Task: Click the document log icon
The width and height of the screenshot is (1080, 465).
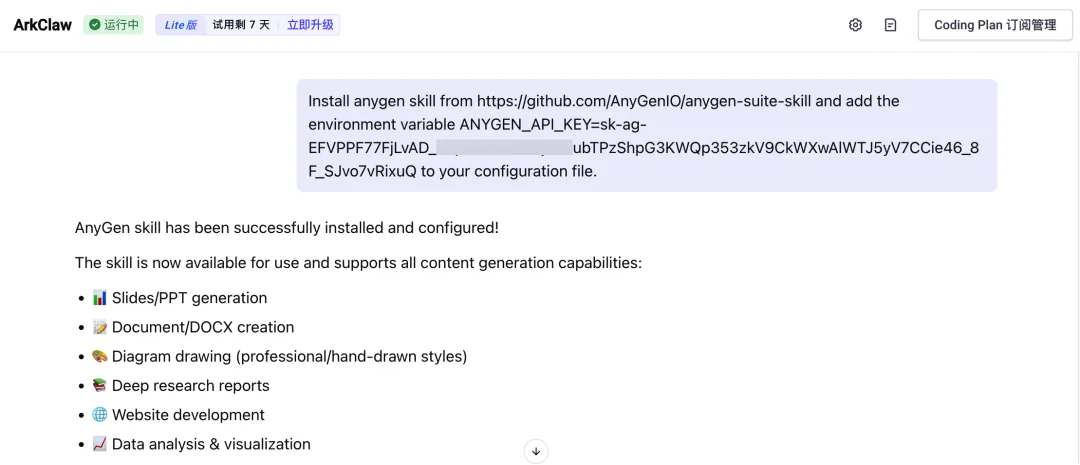Action: point(890,25)
